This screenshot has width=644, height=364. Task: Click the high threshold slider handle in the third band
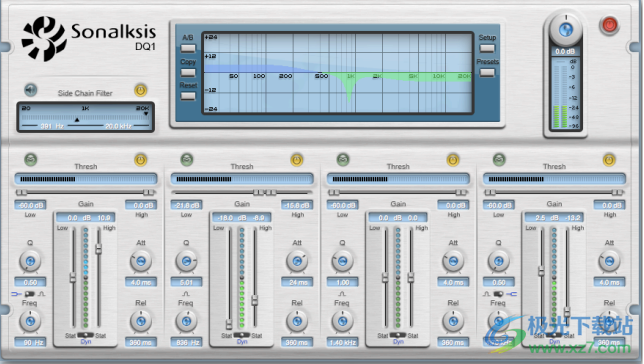tap(461, 193)
